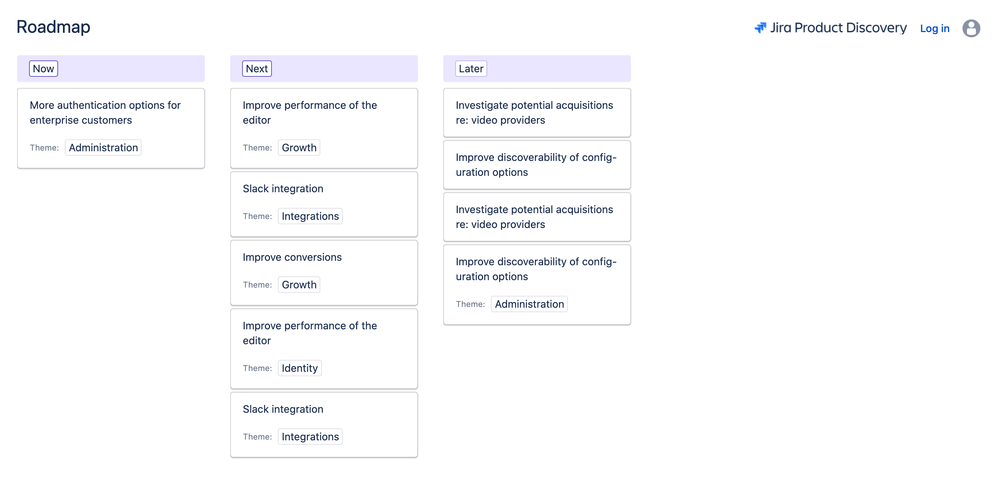Click Integrations tag on the bottom Slack card
This screenshot has width=999, height=494.
coord(310,437)
